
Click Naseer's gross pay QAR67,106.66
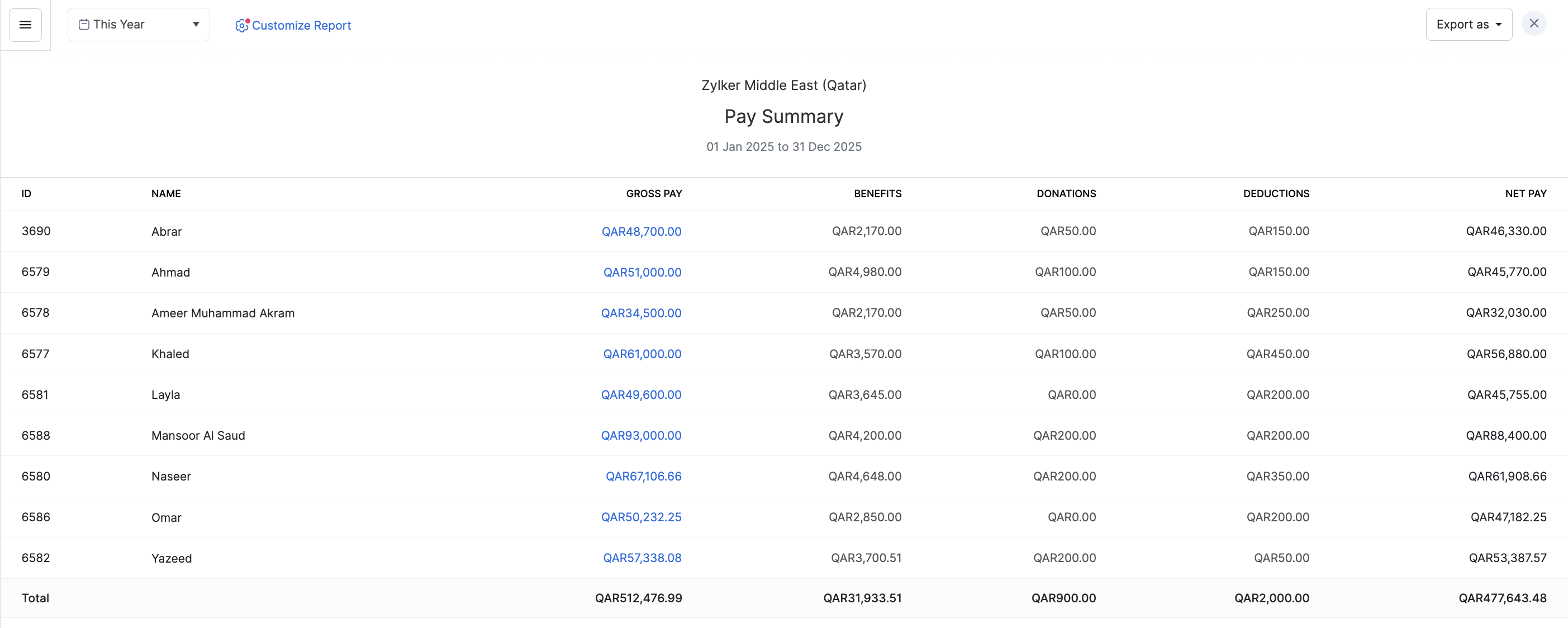coord(643,476)
